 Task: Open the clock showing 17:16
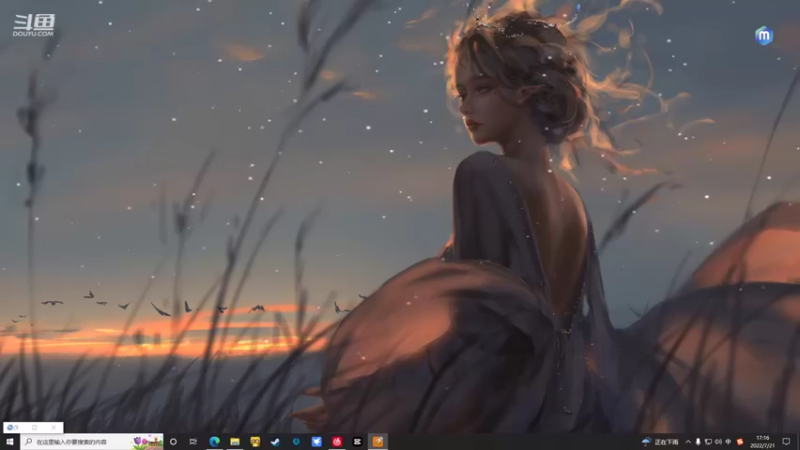[x=763, y=442]
